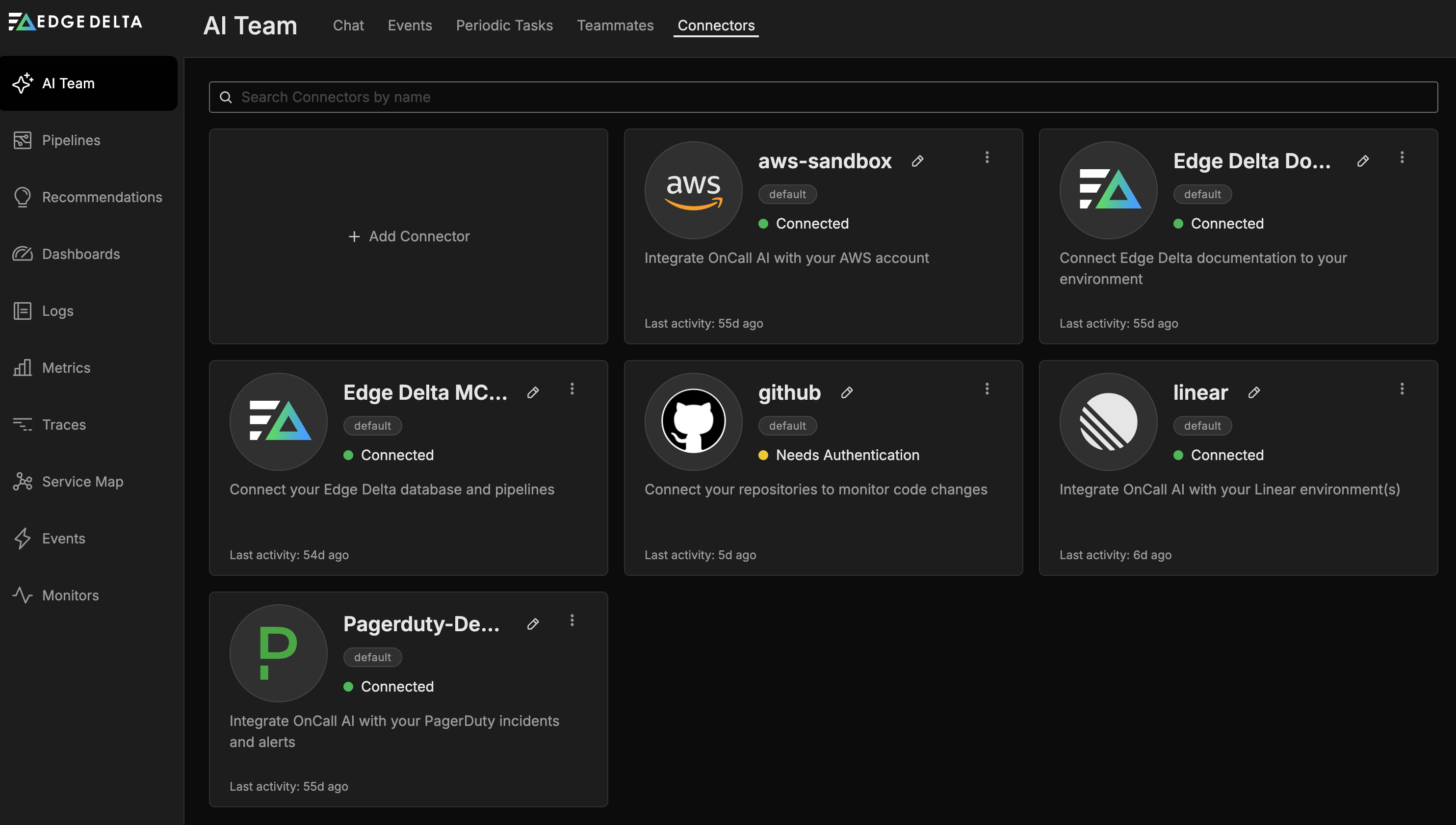
Task: Click the AWS logo on aws-sandbox card
Action: click(x=694, y=190)
